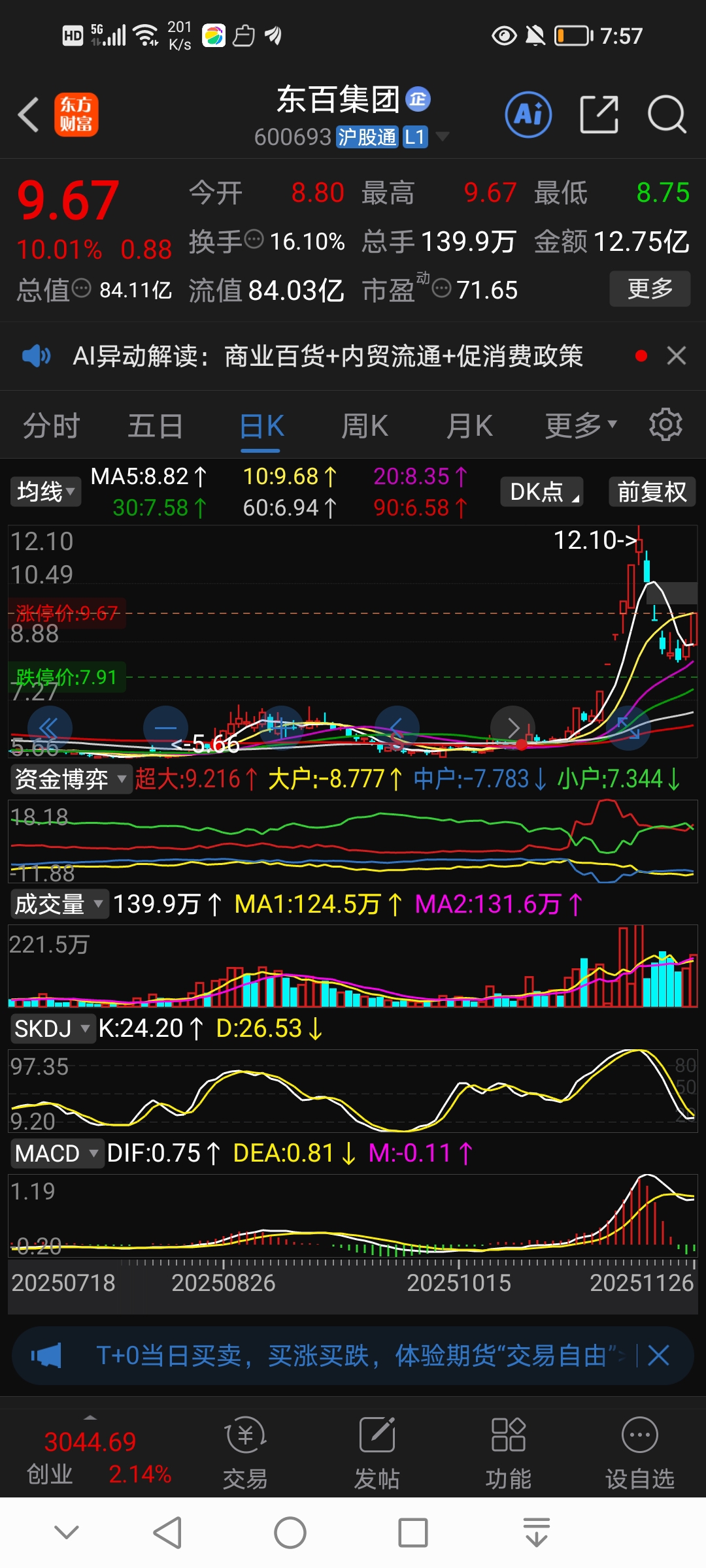Tap the 超大:9.216 capital flow value

pyautogui.click(x=195, y=779)
